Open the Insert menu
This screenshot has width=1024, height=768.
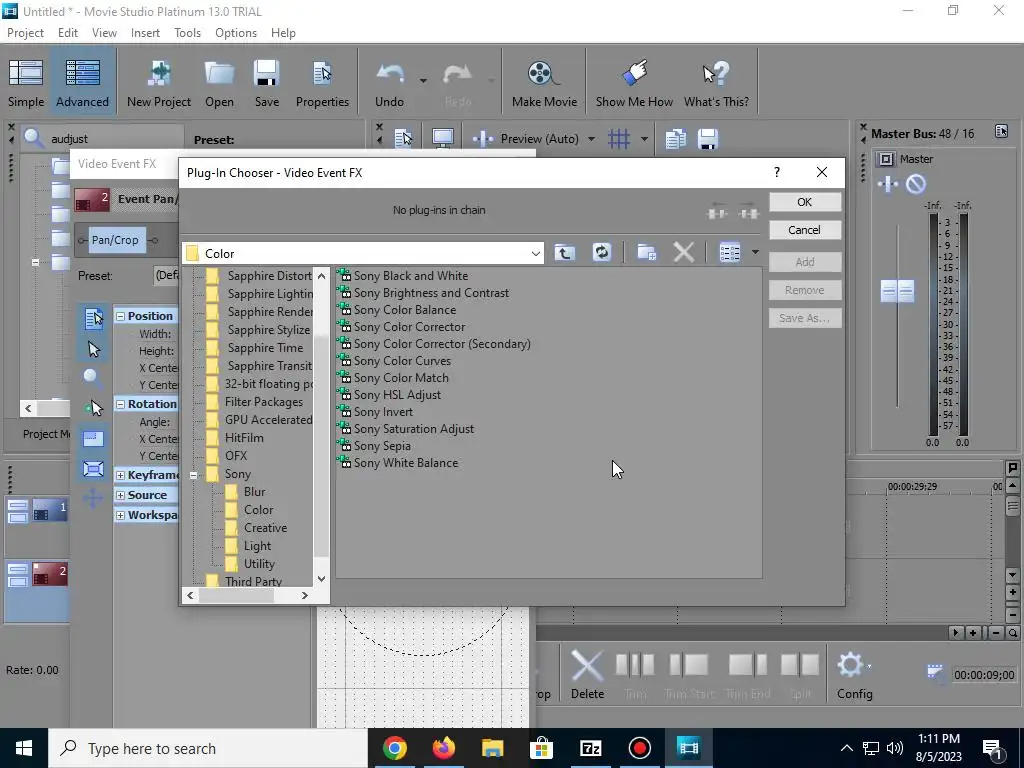(145, 33)
